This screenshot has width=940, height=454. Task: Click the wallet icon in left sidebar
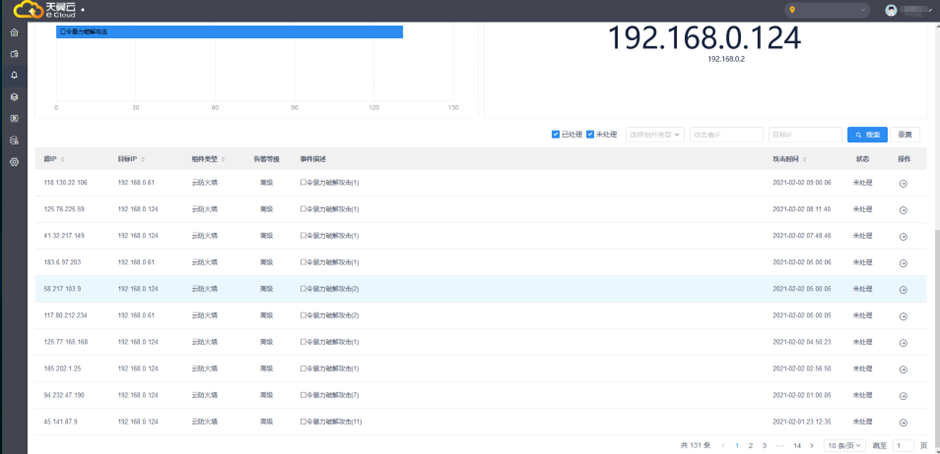coord(14,54)
